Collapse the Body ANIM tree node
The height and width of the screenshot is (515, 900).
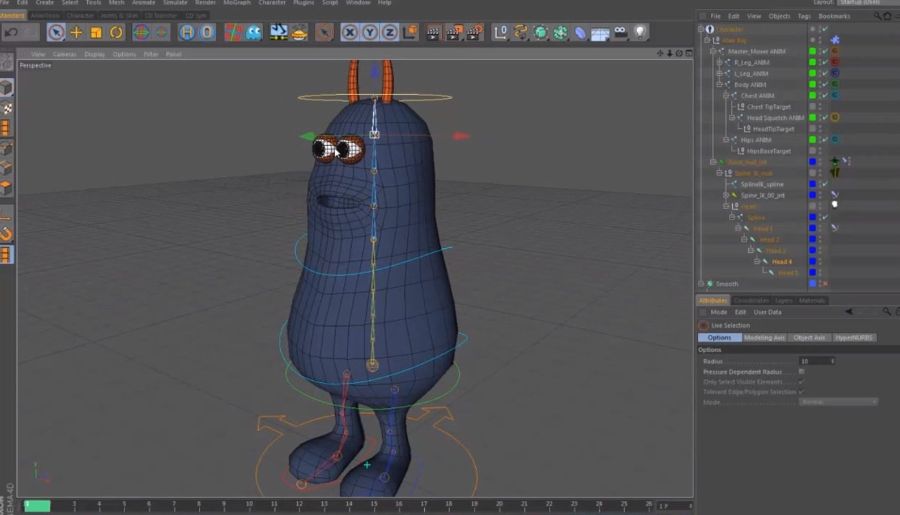pos(719,84)
